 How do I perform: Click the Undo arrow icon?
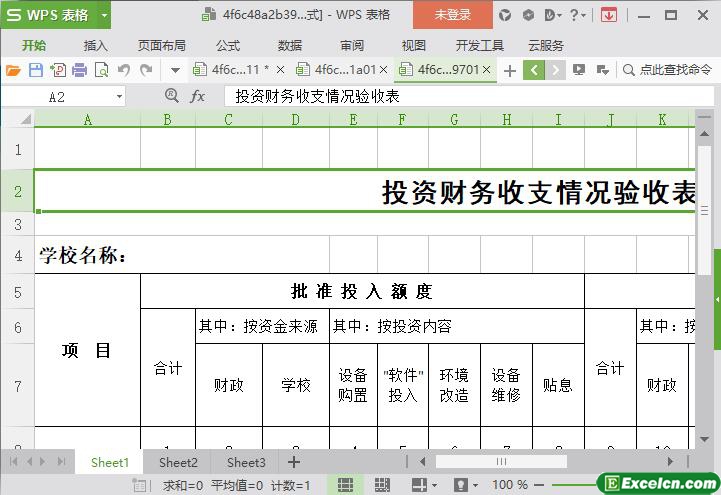coord(124,70)
